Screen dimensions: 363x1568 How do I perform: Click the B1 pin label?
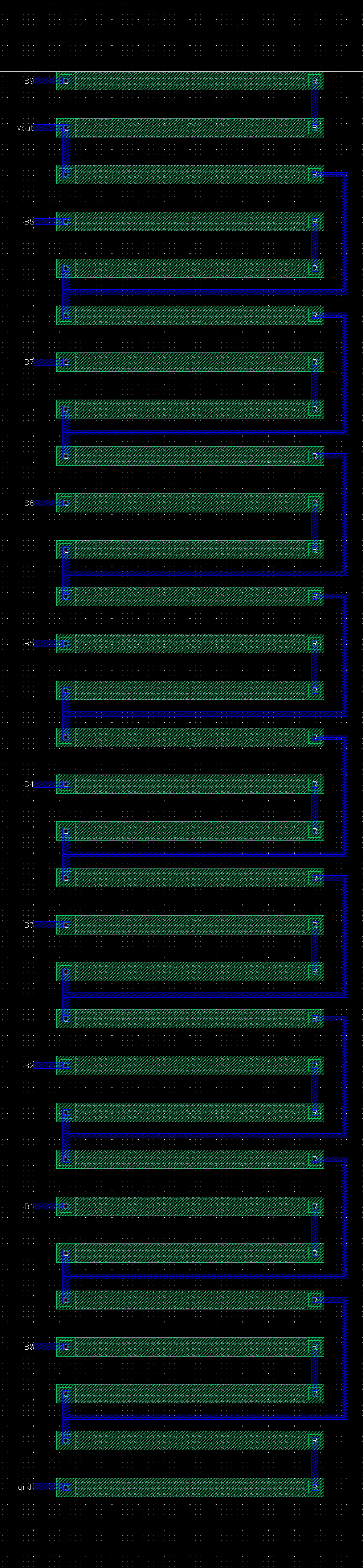[x=29, y=1206]
